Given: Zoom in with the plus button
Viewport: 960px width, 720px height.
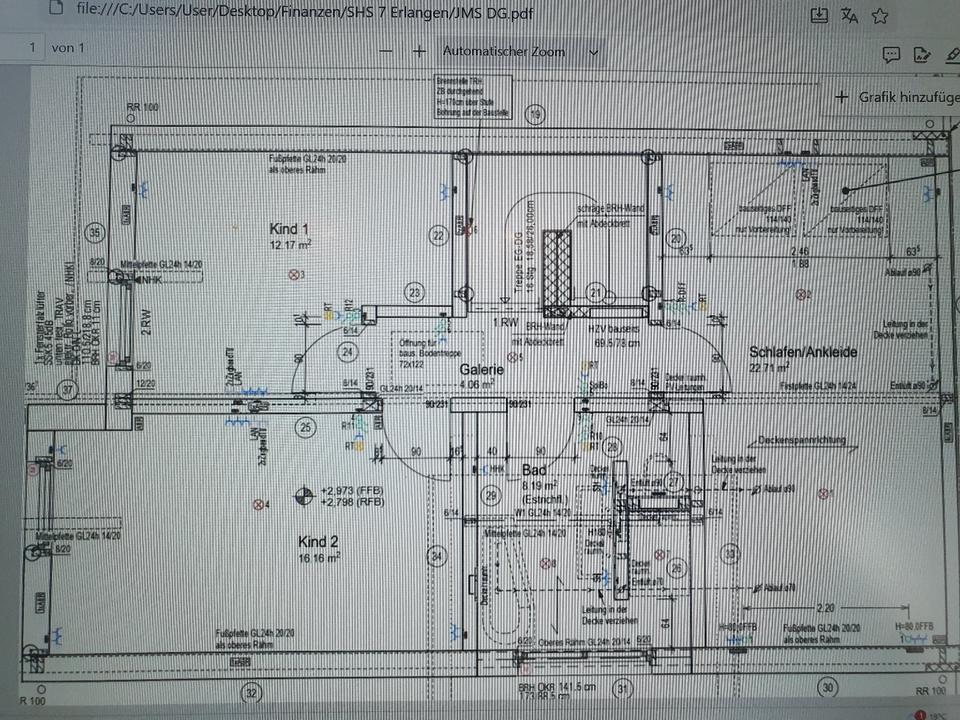Looking at the screenshot, I should 420,51.
